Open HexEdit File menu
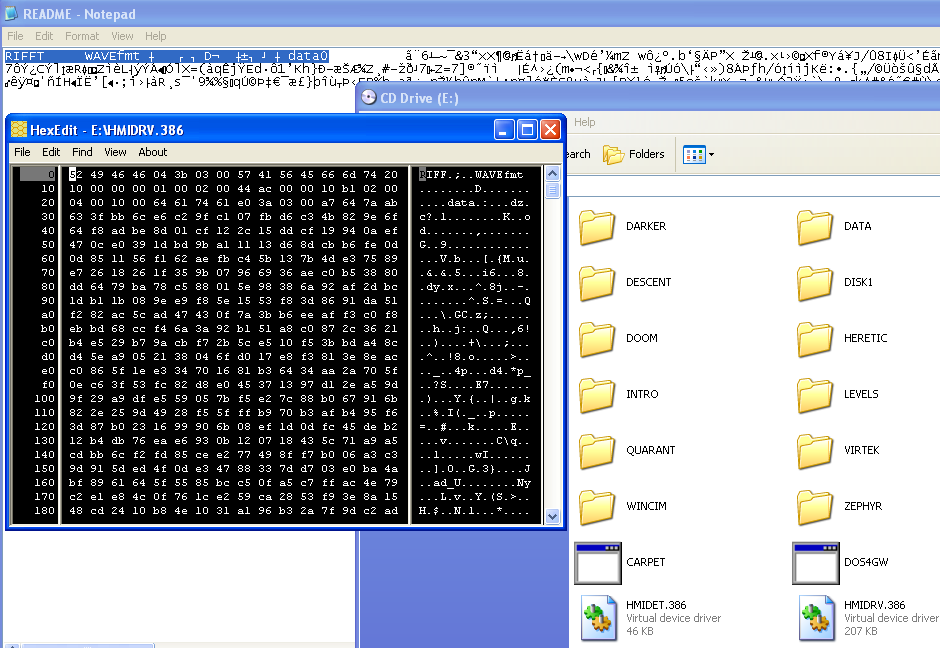This screenshot has width=940, height=648. coord(22,152)
